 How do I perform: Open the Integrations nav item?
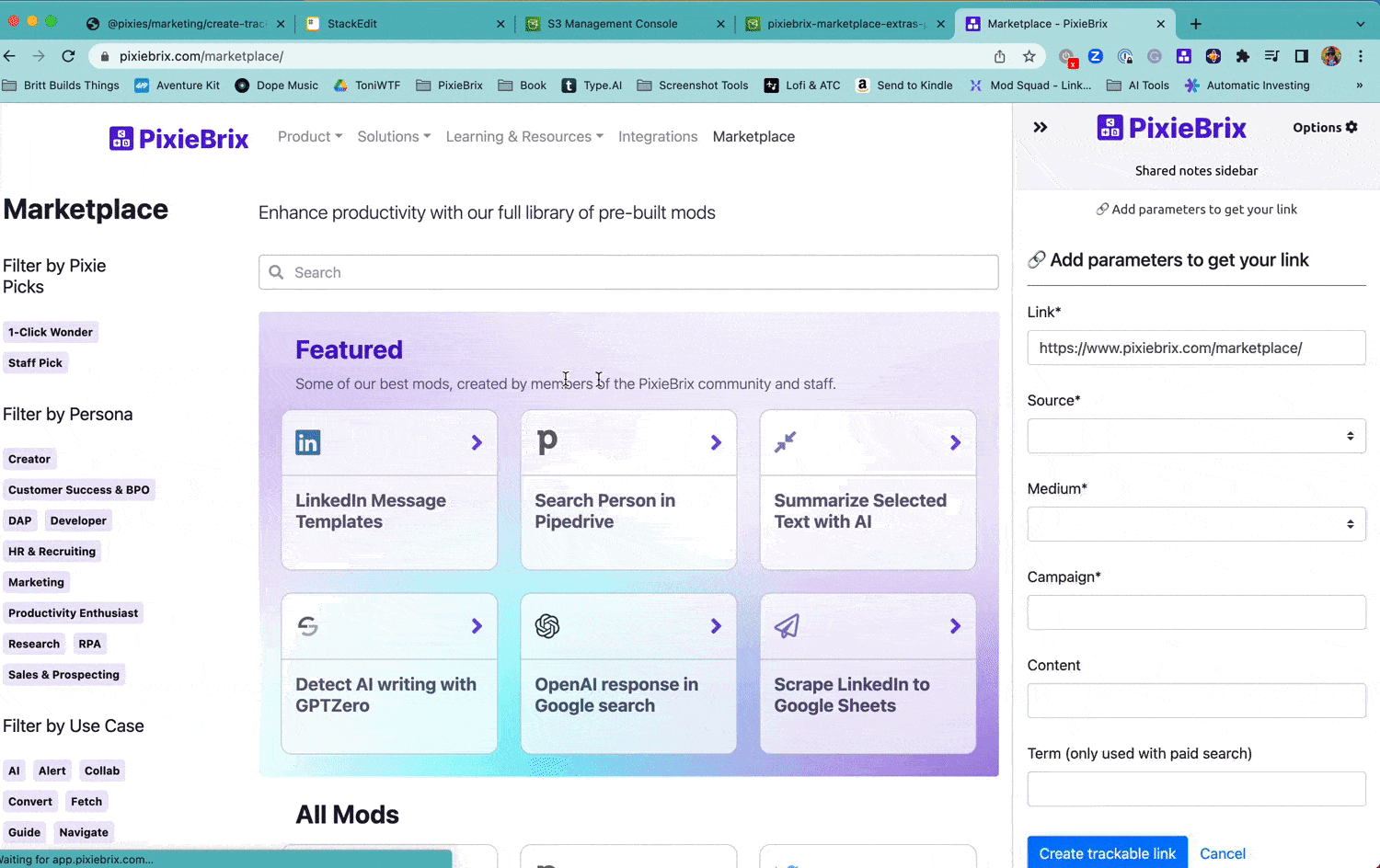(657, 136)
